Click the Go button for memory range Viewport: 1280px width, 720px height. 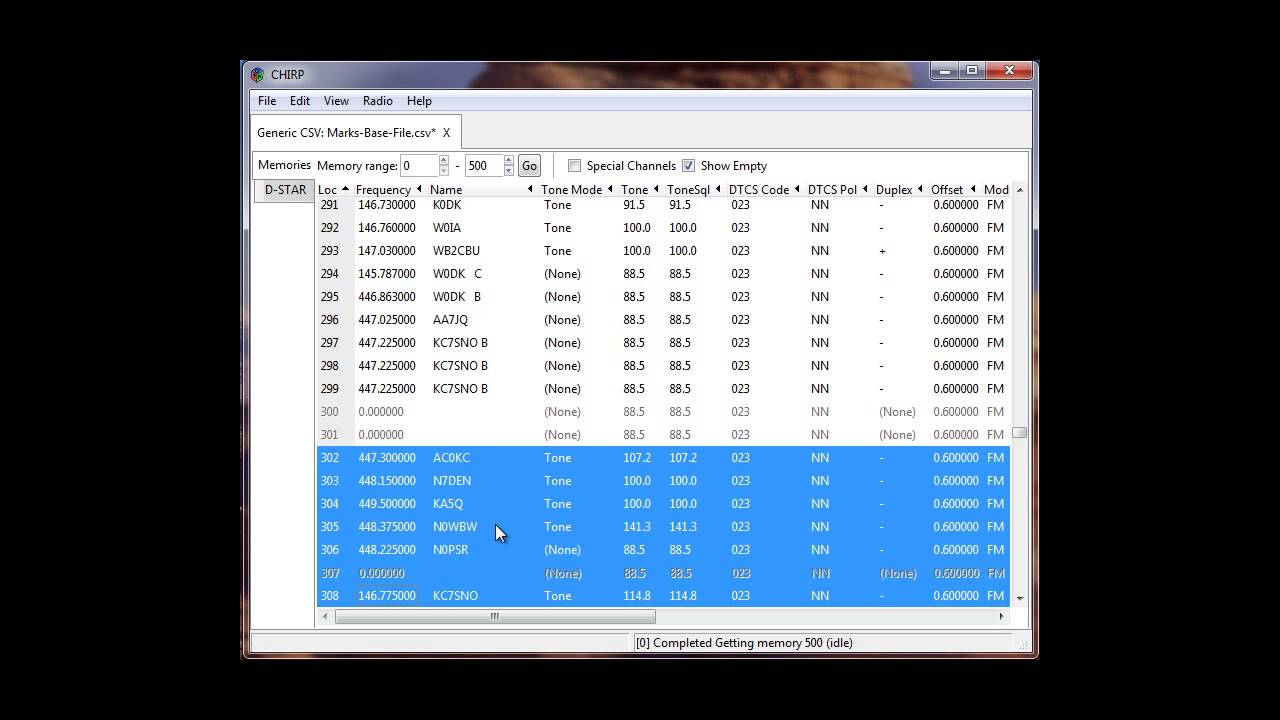pos(529,166)
